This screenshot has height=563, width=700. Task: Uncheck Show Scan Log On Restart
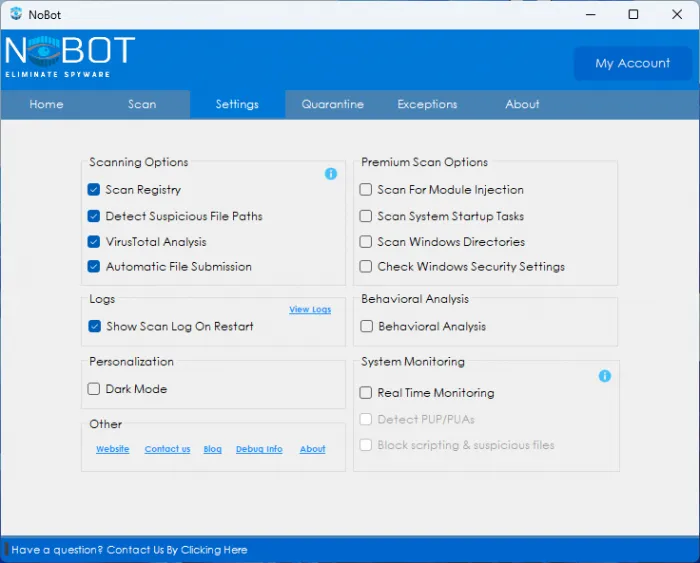pyautogui.click(x=95, y=326)
